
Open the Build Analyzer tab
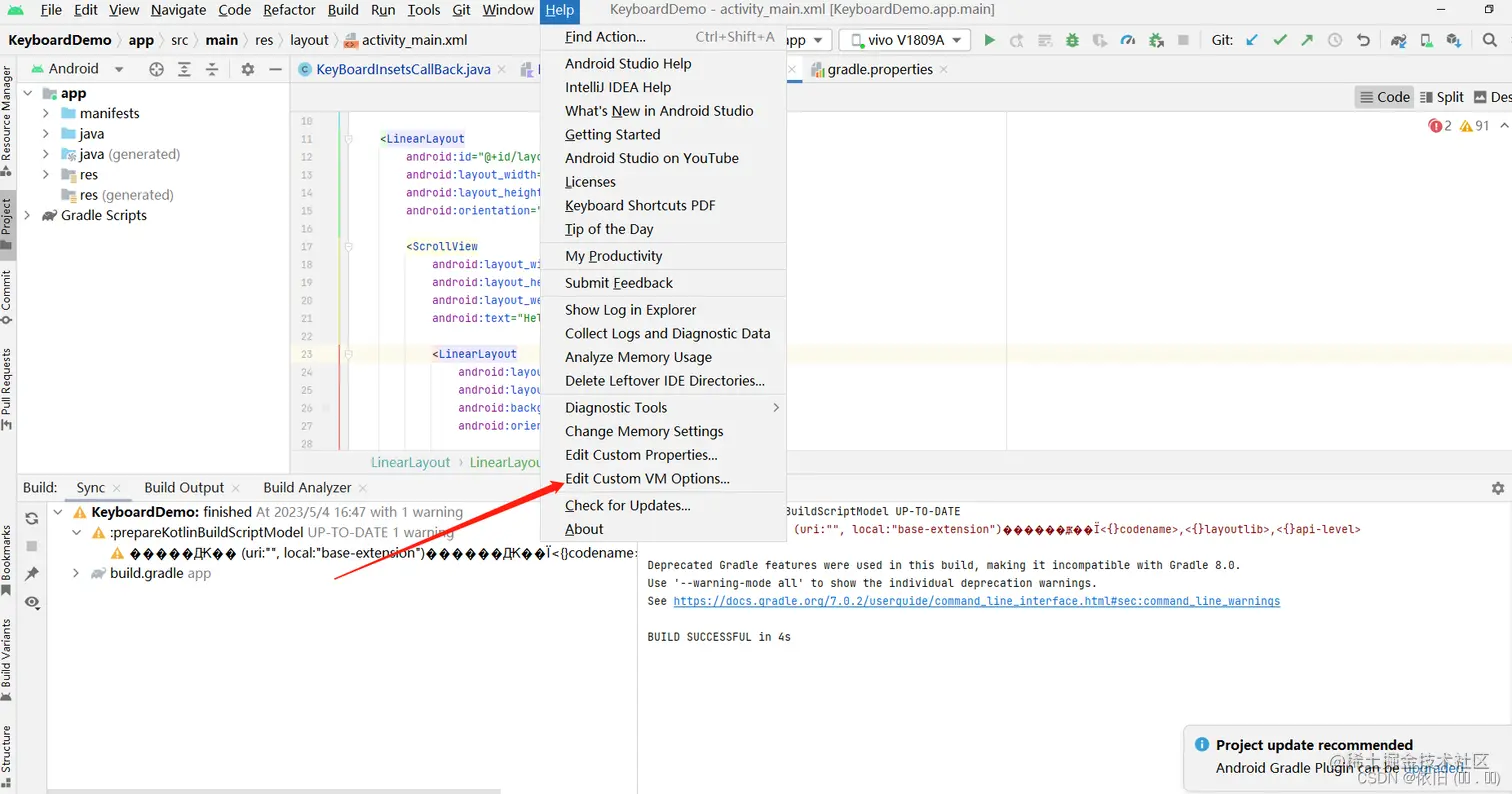click(x=307, y=488)
